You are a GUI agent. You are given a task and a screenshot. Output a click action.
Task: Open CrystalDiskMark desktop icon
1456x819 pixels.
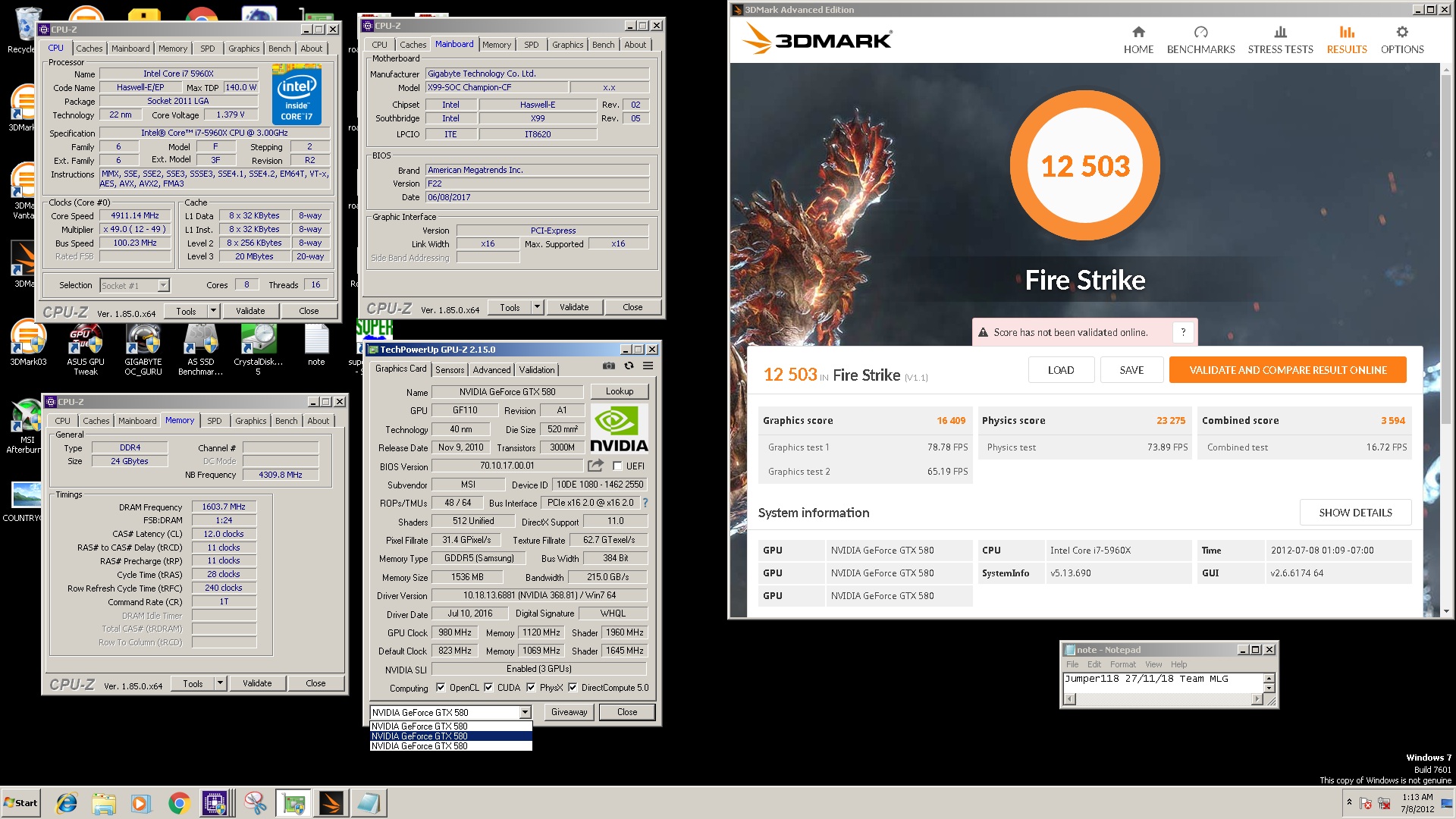258,349
